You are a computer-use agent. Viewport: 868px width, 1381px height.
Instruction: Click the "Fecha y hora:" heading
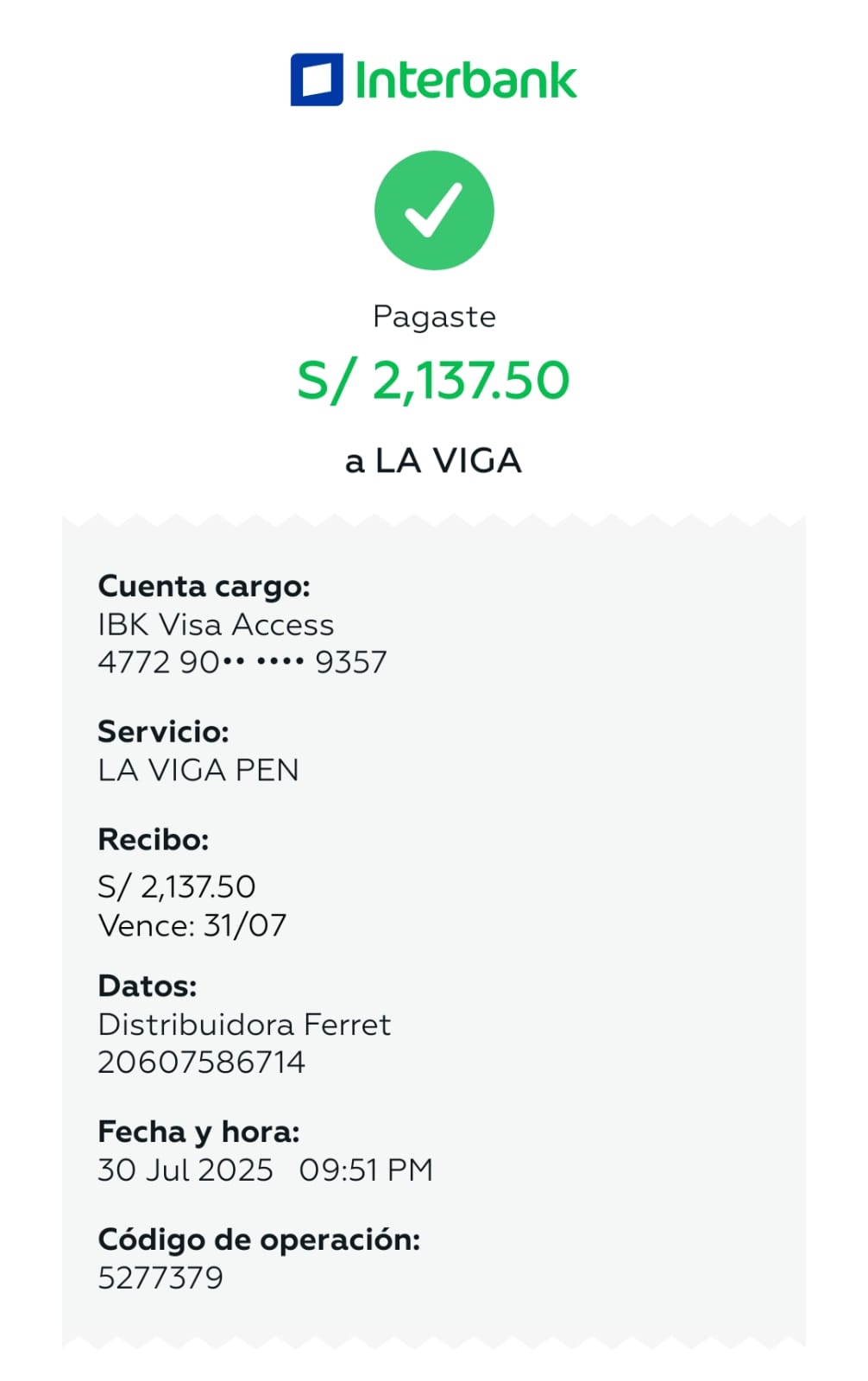point(198,1132)
